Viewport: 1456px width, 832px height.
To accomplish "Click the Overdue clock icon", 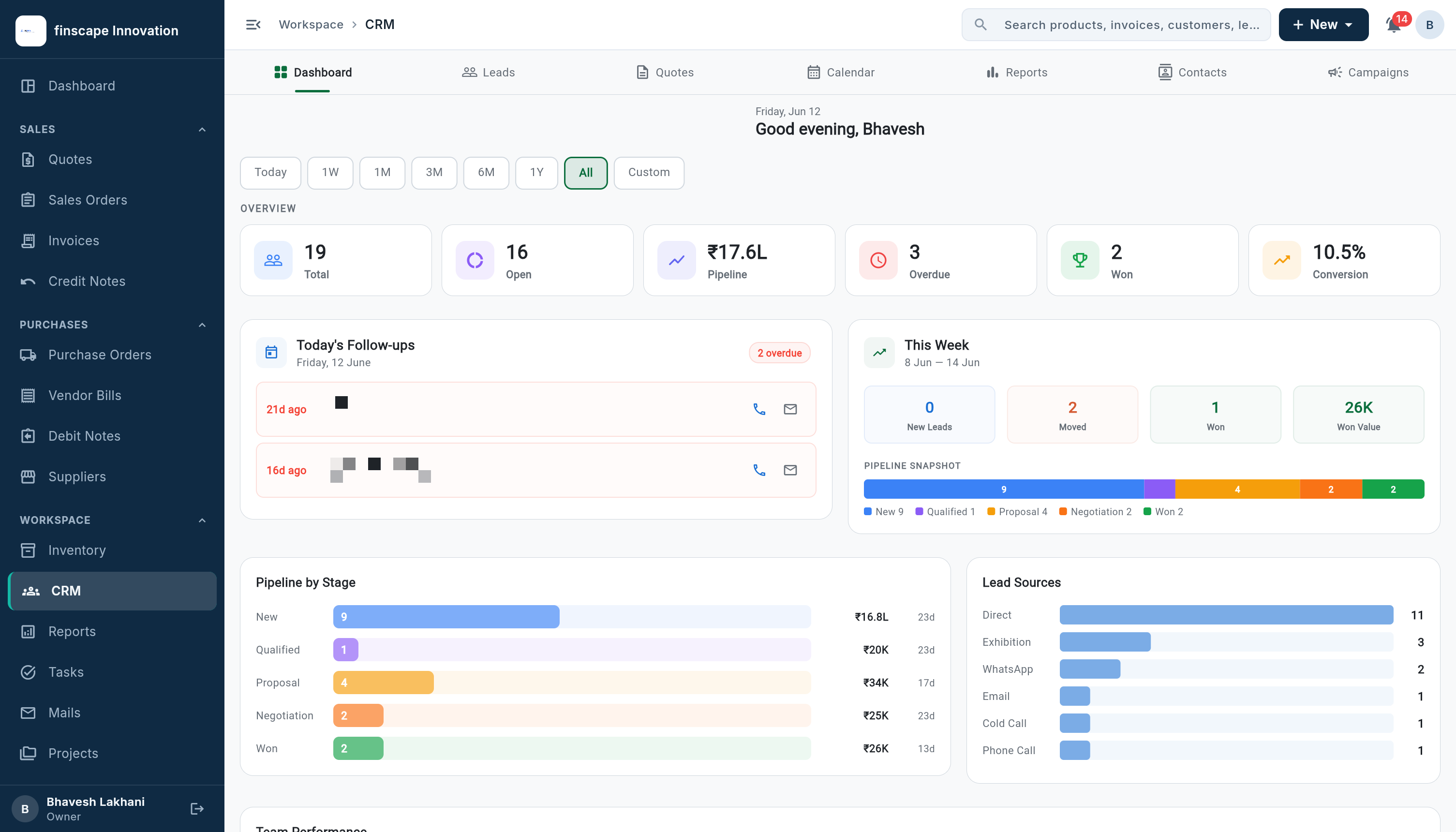I will [878, 261].
